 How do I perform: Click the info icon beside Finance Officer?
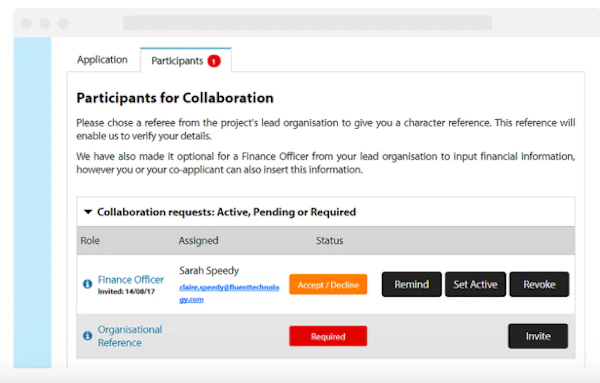88,284
